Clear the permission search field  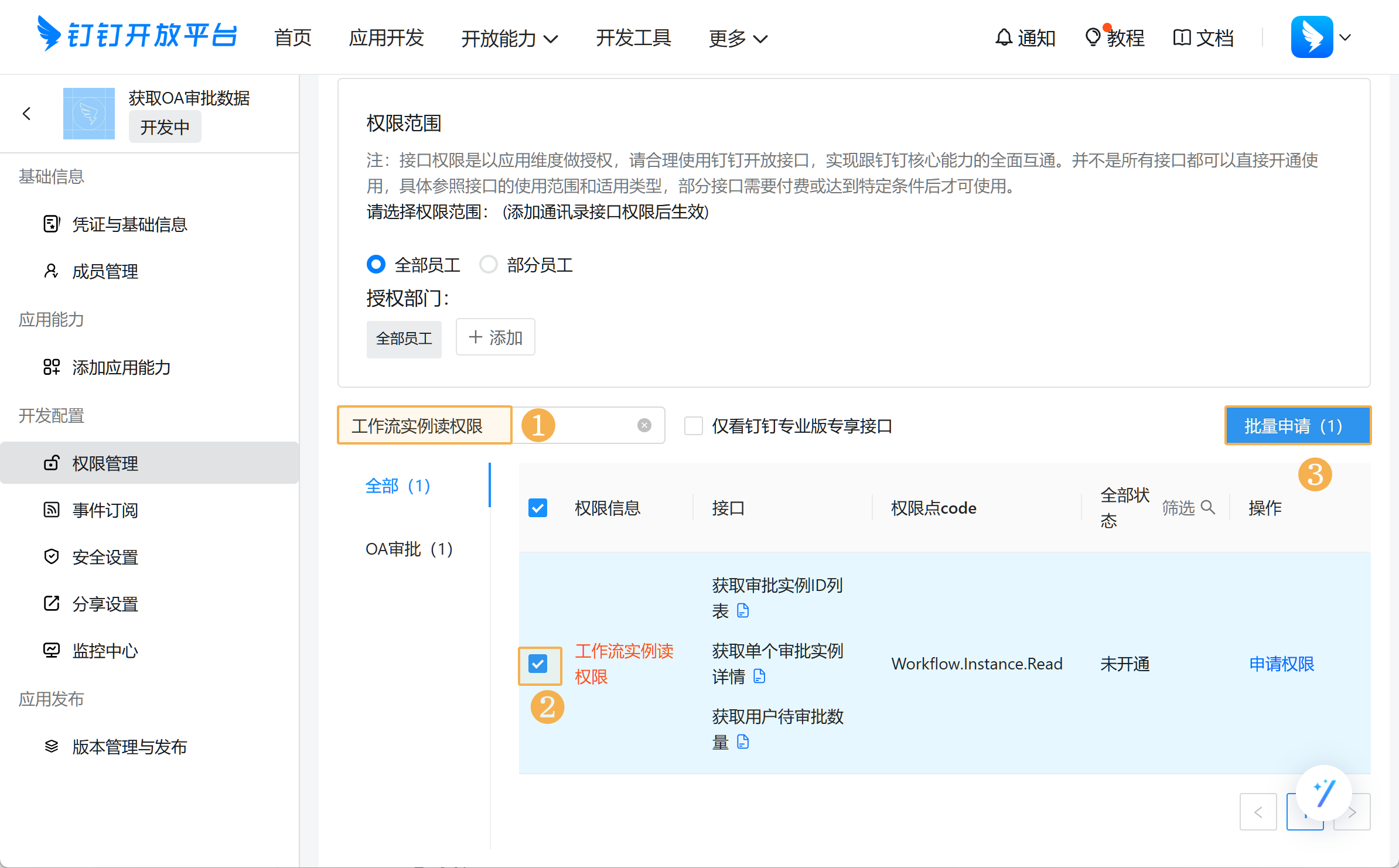tap(644, 425)
